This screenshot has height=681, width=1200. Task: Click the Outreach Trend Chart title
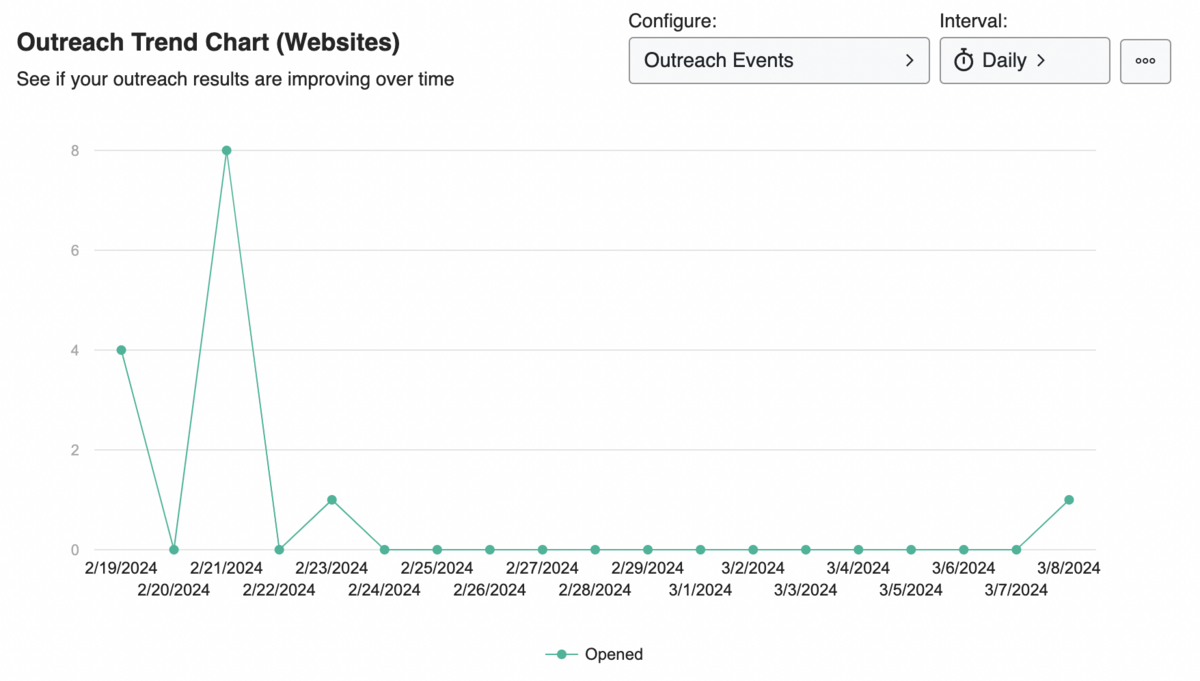[x=208, y=42]
